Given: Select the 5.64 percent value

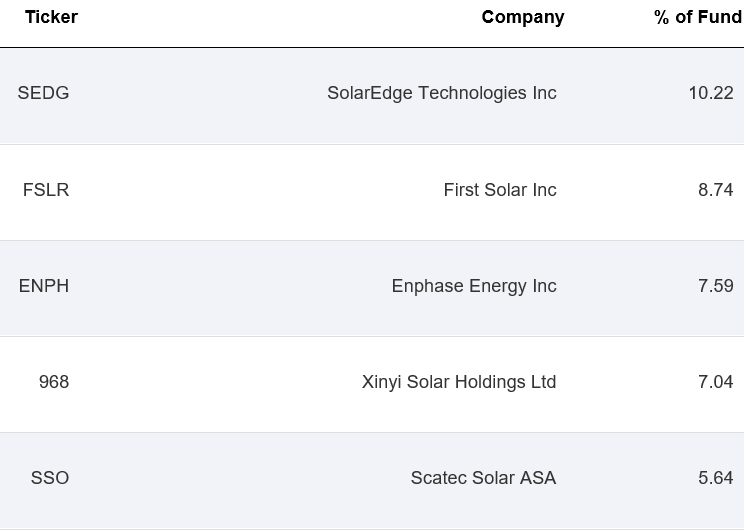Looking at the screenshot, I should 715,478.
